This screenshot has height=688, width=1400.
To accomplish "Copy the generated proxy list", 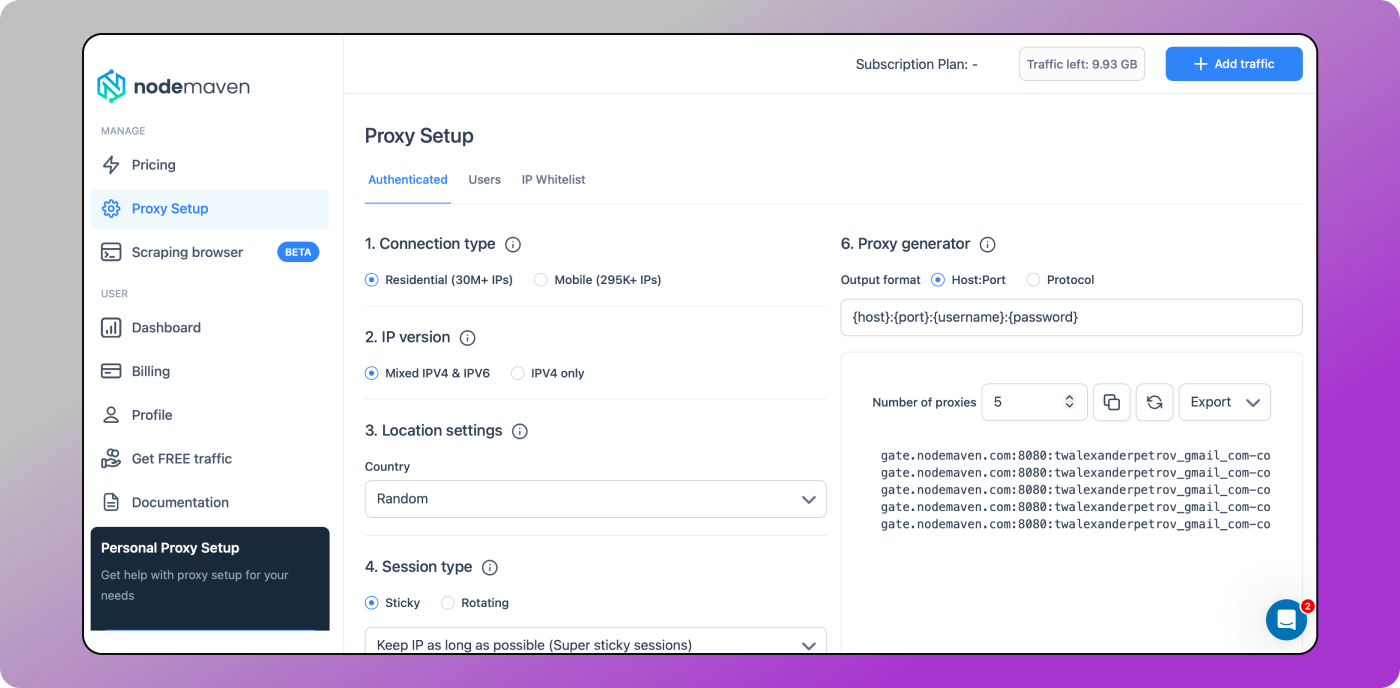I will pyautogui.click(x=1111, y=401).
